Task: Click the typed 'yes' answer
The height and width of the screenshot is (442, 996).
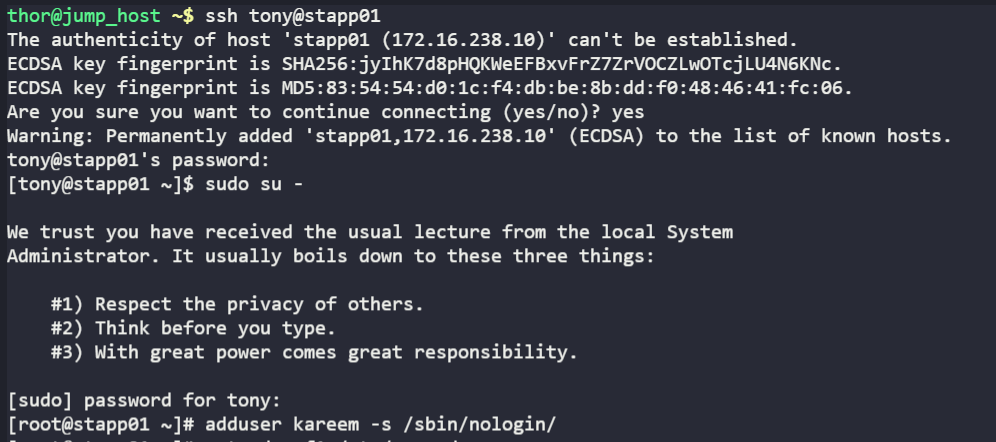Action: click(629, 112)
